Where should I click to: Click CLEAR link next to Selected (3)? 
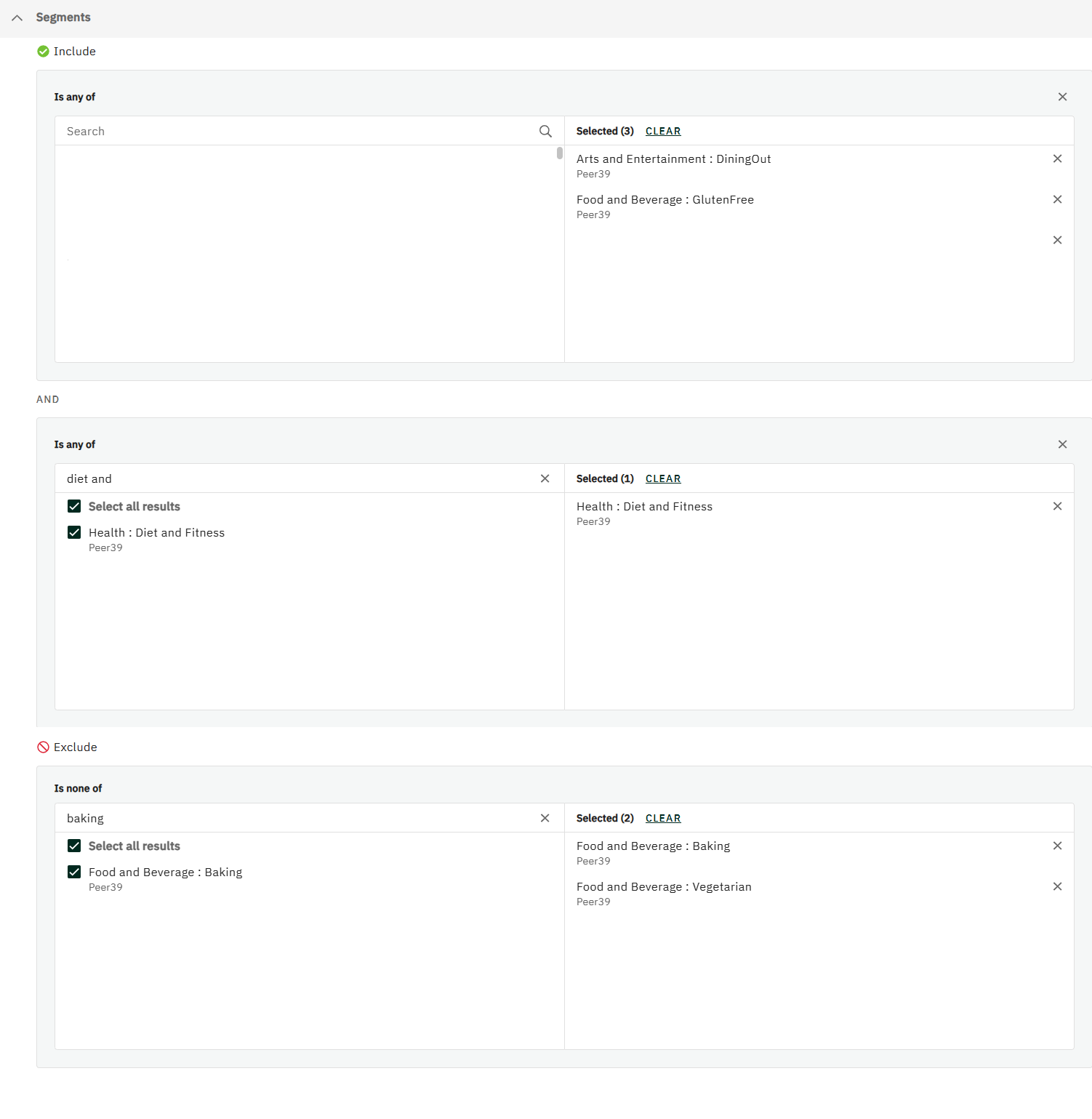click(662, 131)
